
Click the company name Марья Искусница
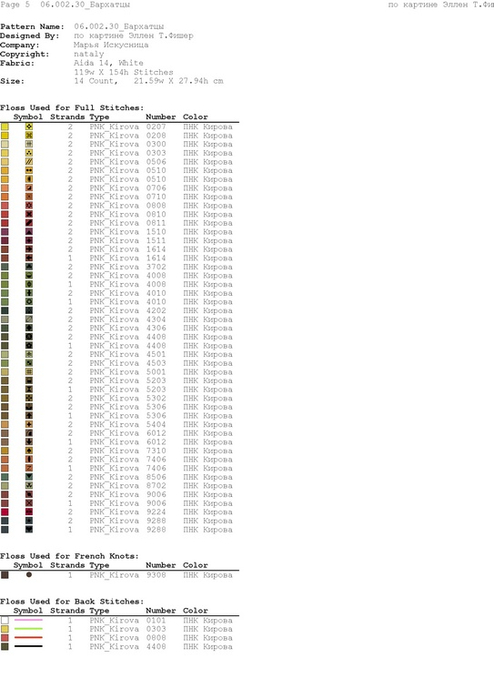pos(111,45)
